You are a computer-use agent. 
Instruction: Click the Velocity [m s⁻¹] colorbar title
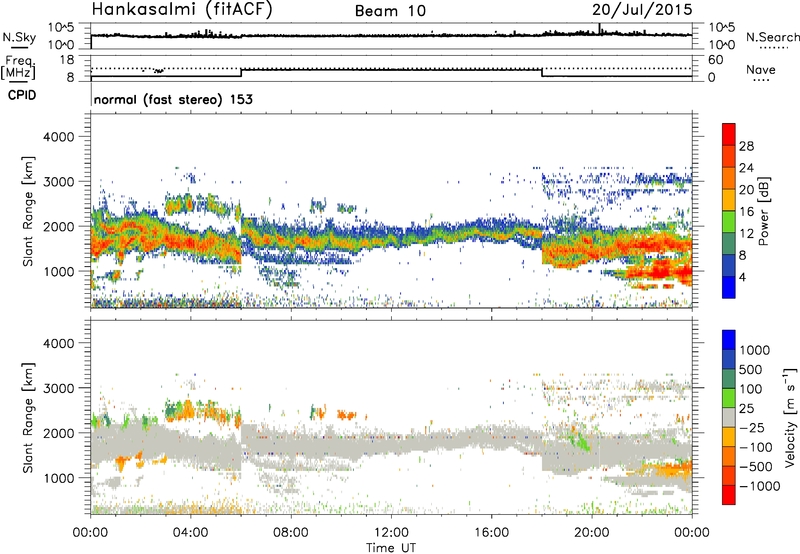tap(790, 417)
